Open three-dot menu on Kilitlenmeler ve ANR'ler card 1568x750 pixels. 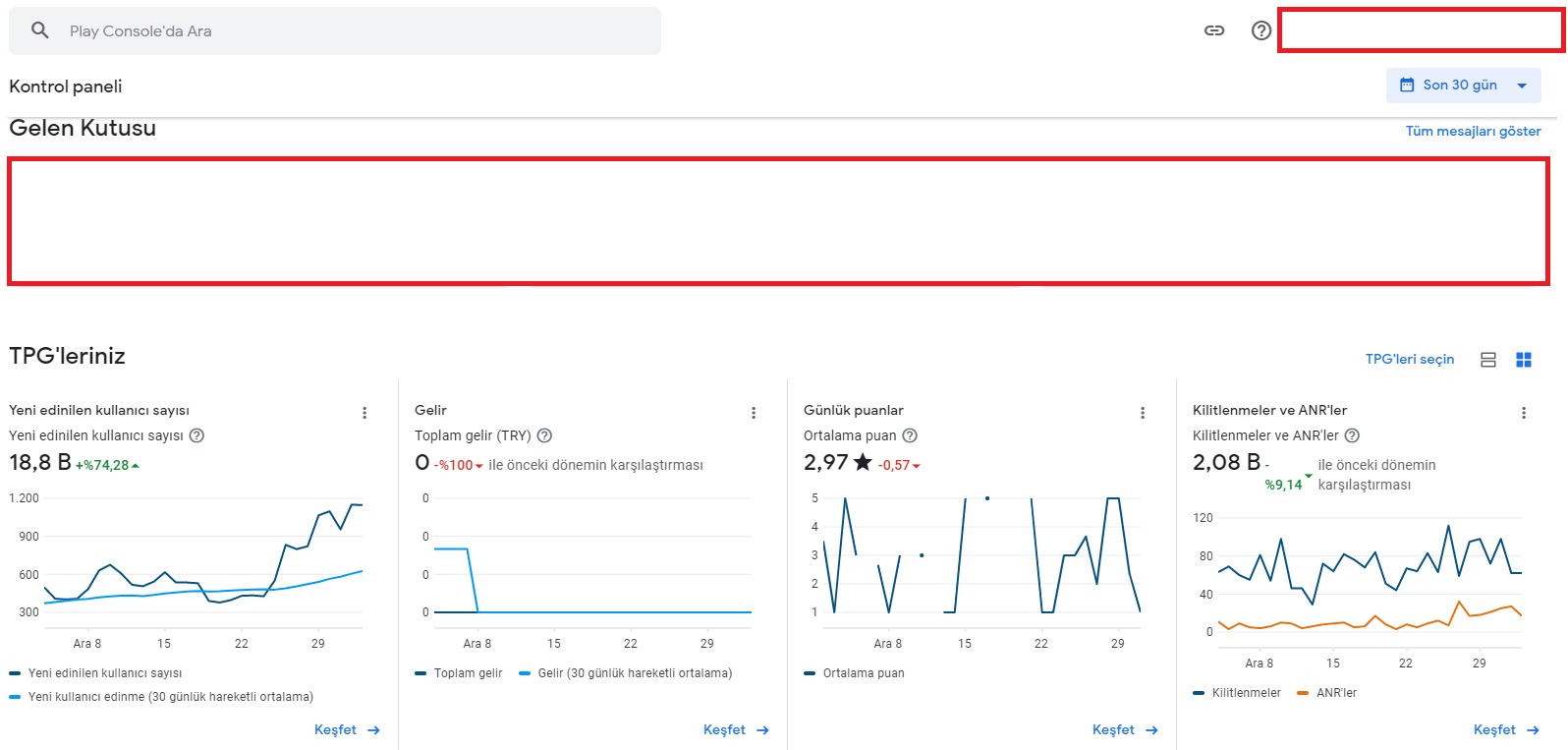pyautogui.click(x=1524, y=413)
